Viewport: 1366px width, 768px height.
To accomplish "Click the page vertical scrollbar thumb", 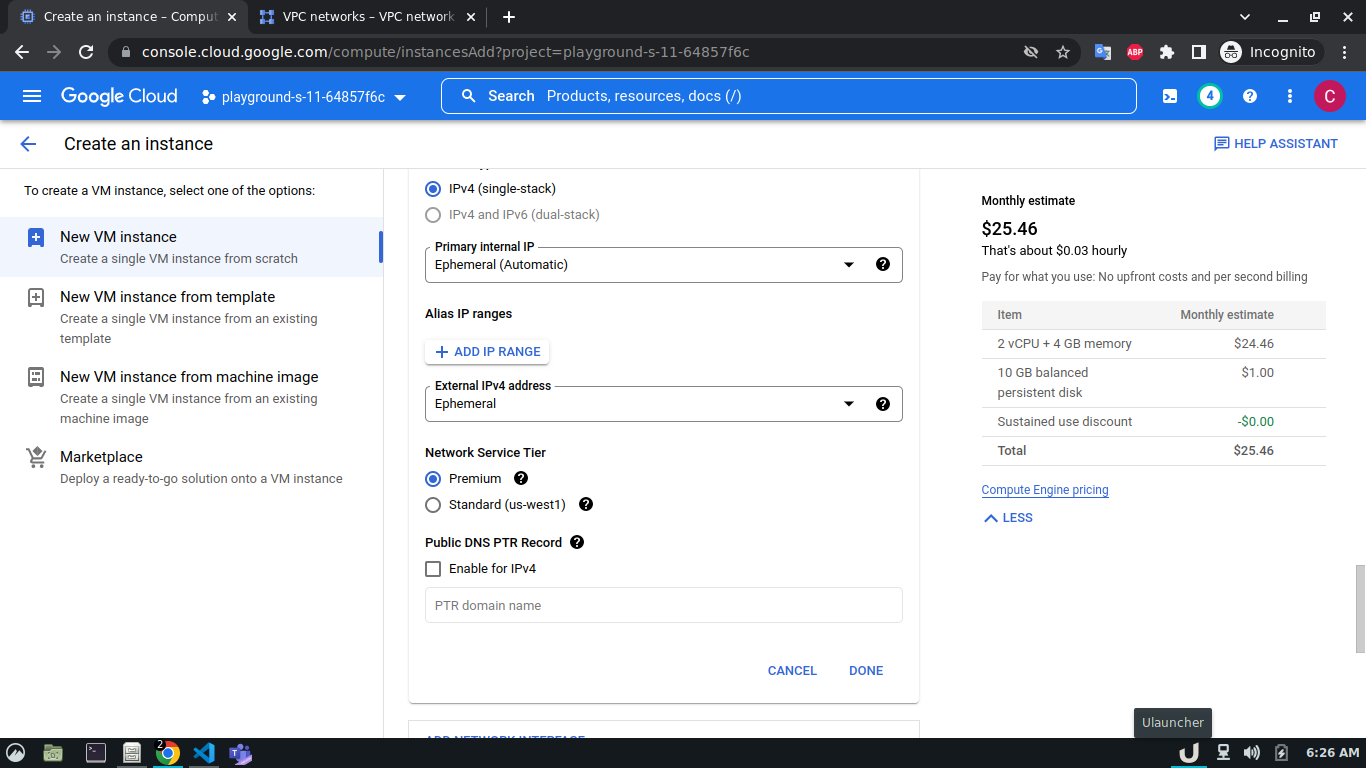I will tap(1360, 609).
